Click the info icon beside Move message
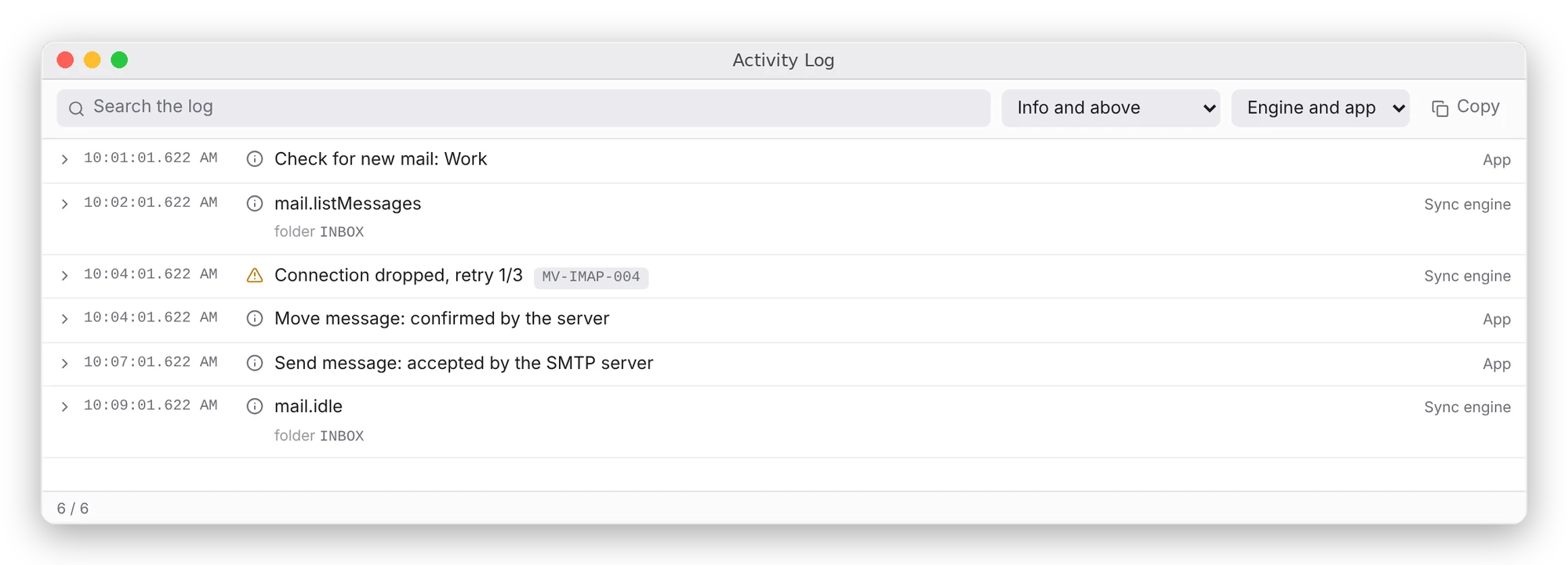Viewport: 1568px width, 565px height. point(255,318)
